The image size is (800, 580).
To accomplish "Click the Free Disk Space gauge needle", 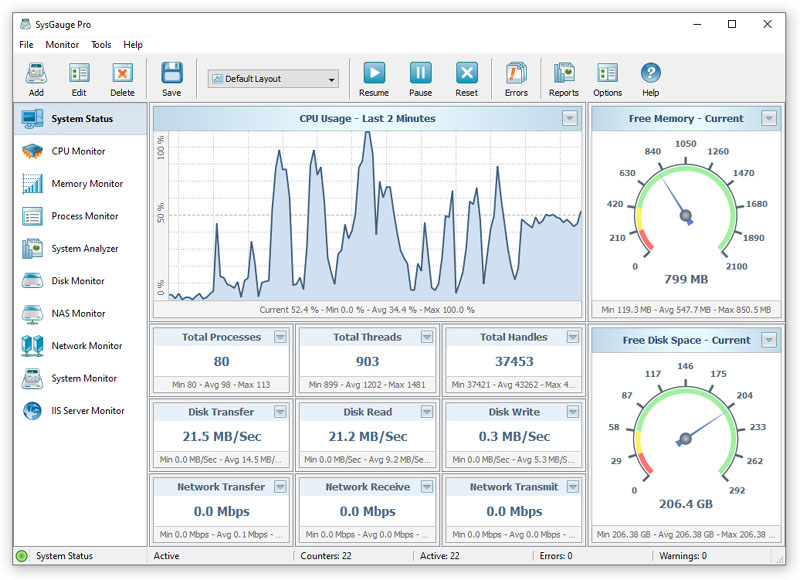I will pyautogui.click(x=704, y=427).
